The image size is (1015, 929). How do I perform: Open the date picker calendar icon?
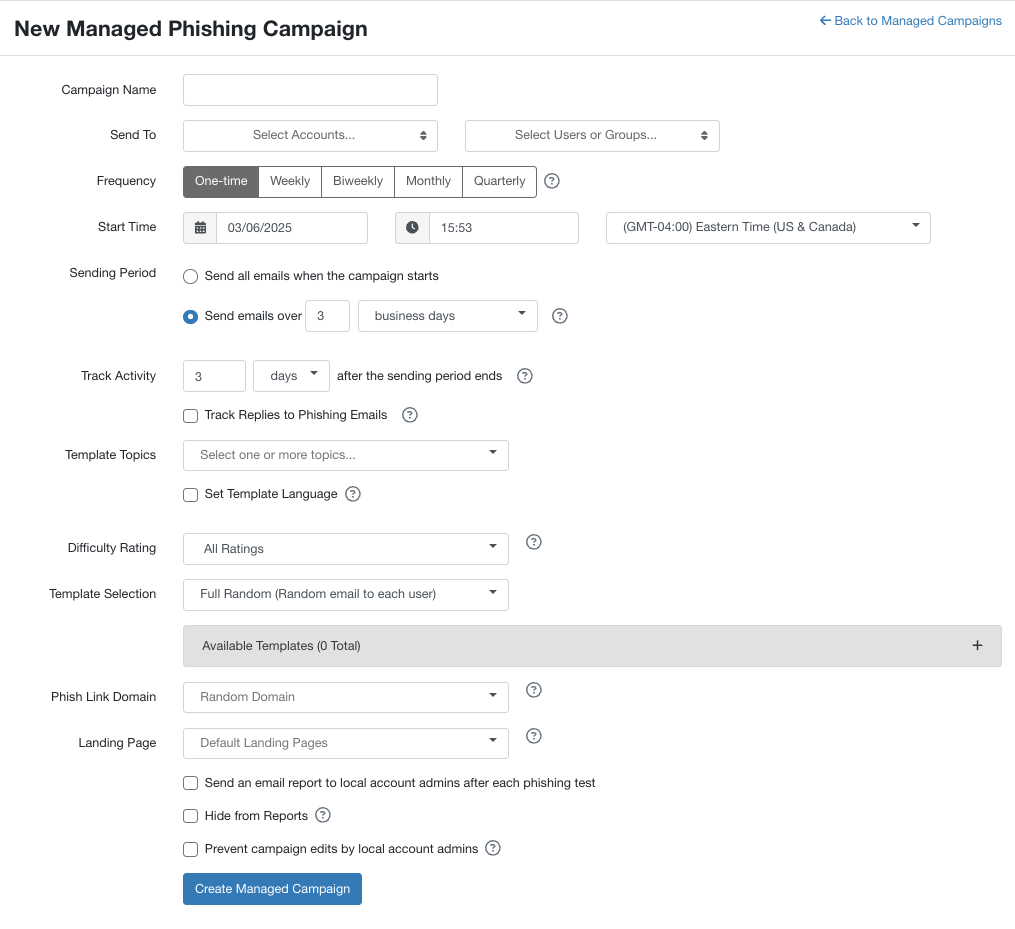(x=199, y=227)
